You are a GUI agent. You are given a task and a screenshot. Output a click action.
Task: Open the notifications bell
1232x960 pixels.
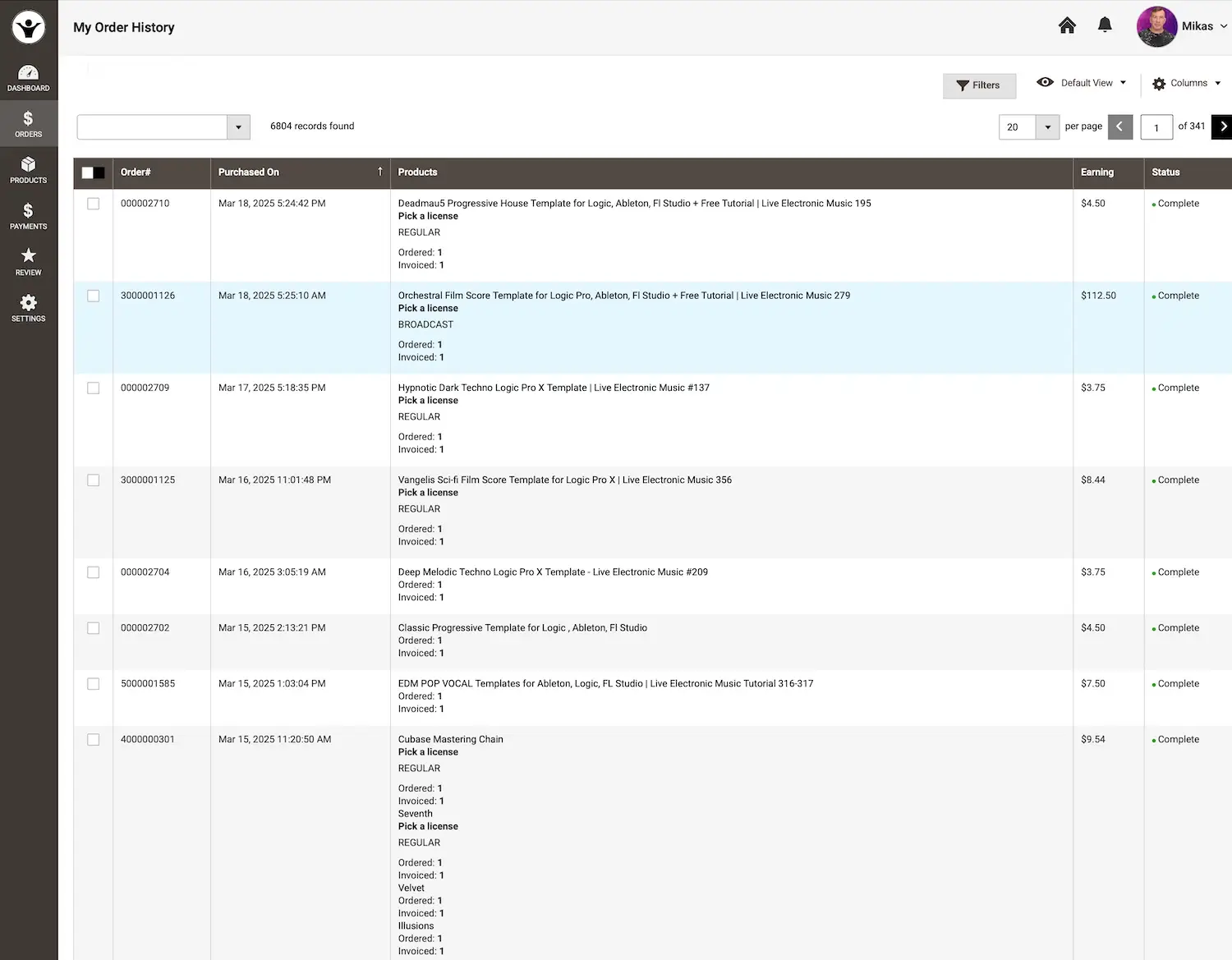click(x=1105, y=25)
